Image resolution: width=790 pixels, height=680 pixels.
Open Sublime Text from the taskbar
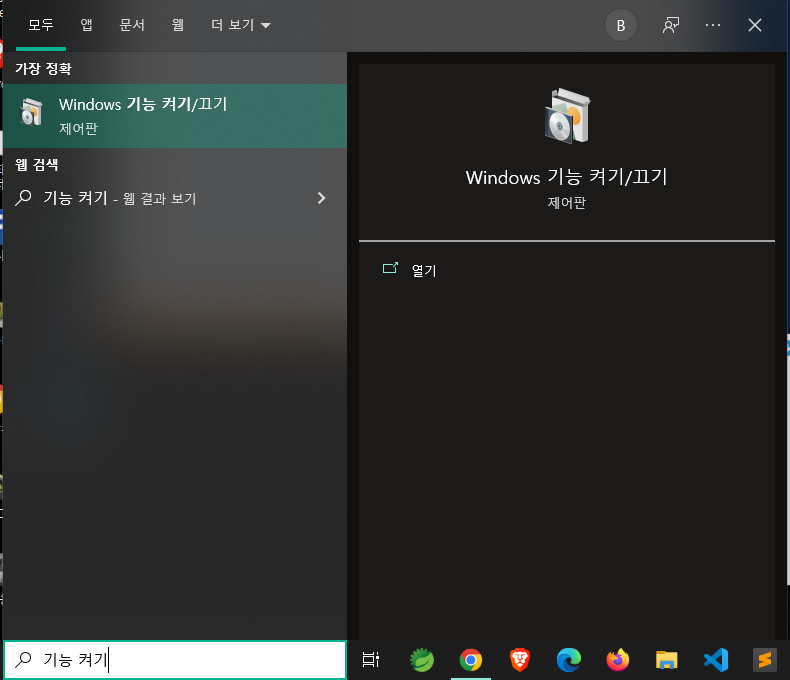pos(765,660)
